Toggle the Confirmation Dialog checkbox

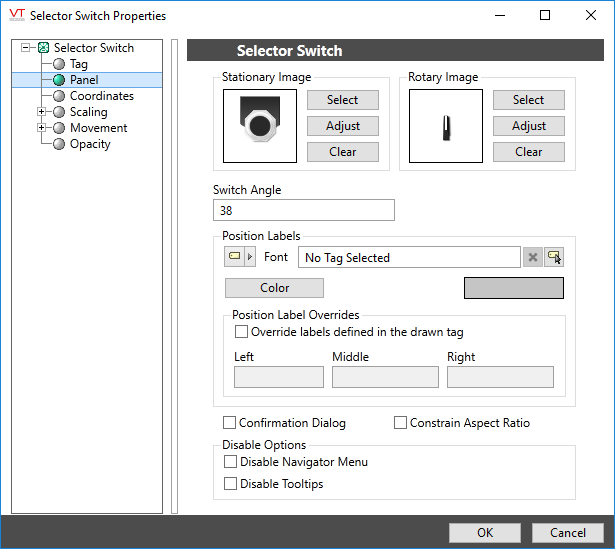230,423
